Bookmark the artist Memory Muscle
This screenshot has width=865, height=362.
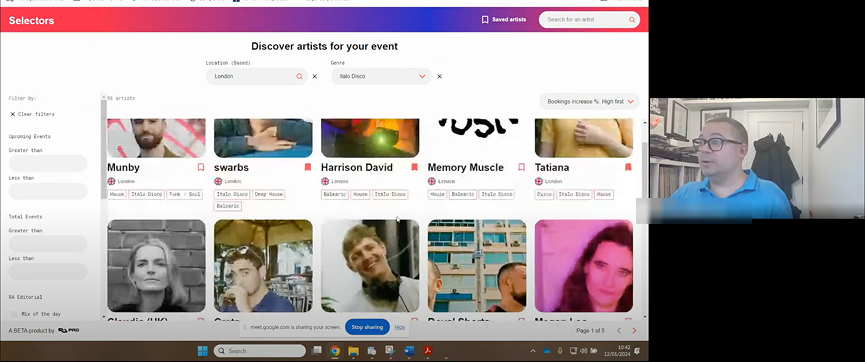521,167
